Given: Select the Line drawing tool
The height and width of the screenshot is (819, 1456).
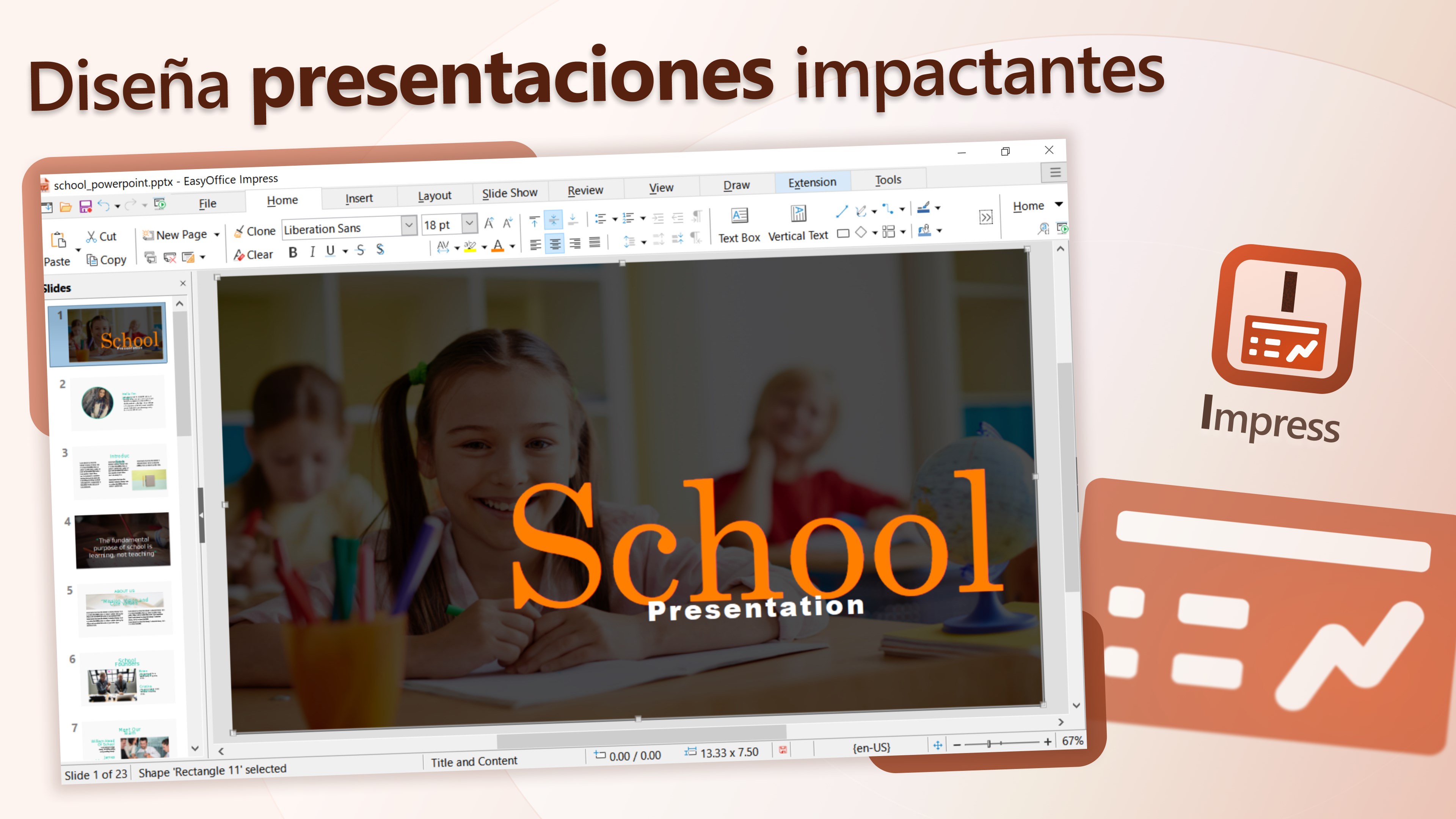Looking at the screenshot, I should (842, 212).
